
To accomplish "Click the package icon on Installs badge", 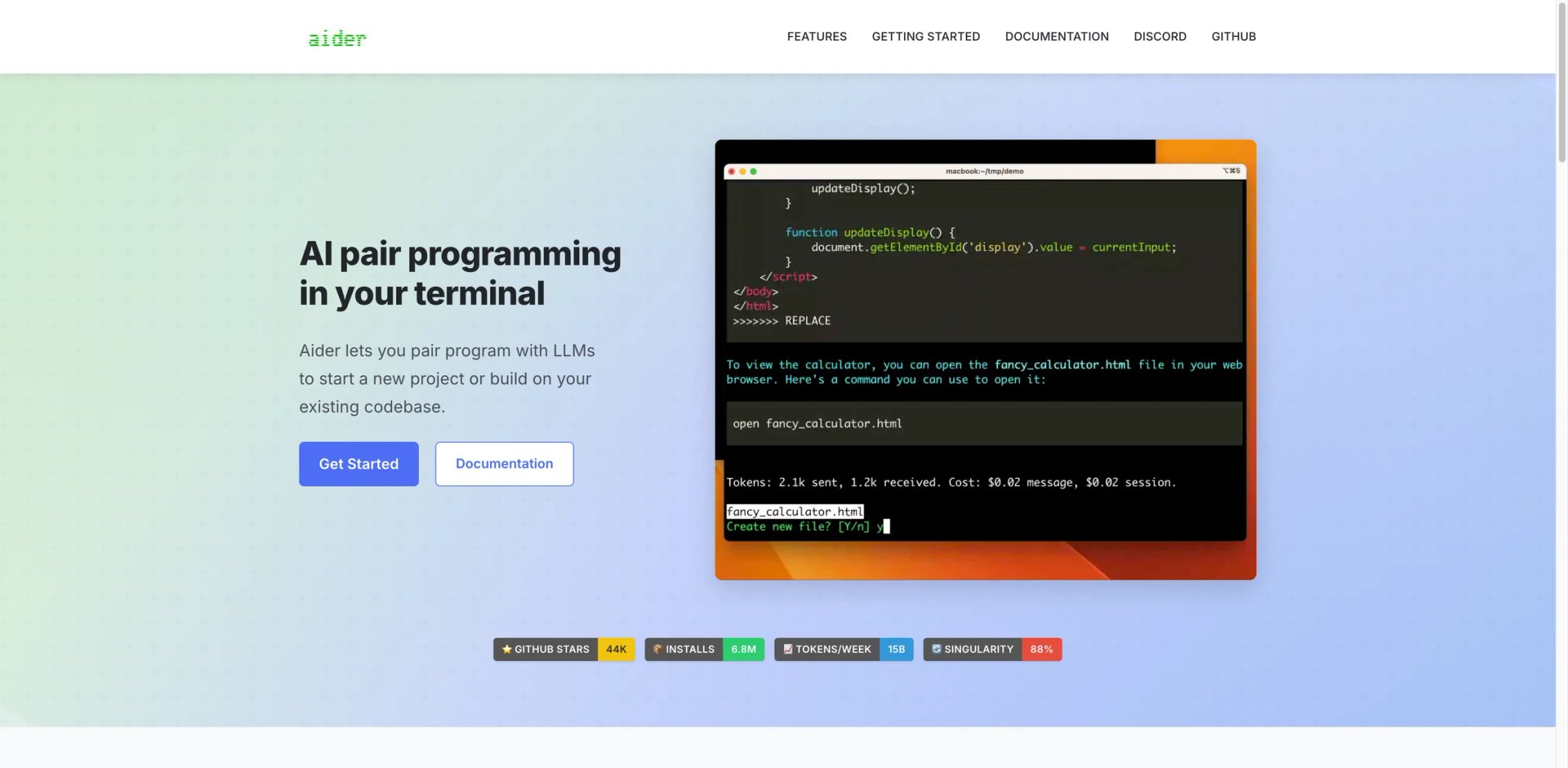I will click(658, 649).
